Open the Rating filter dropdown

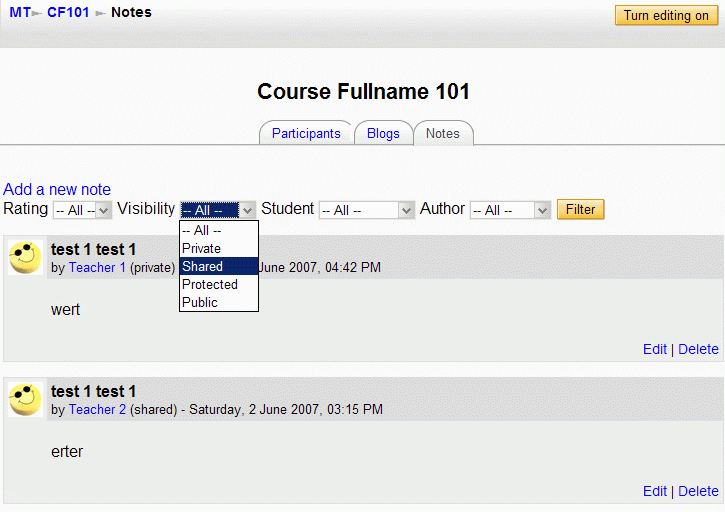click(x=82, y=210)
